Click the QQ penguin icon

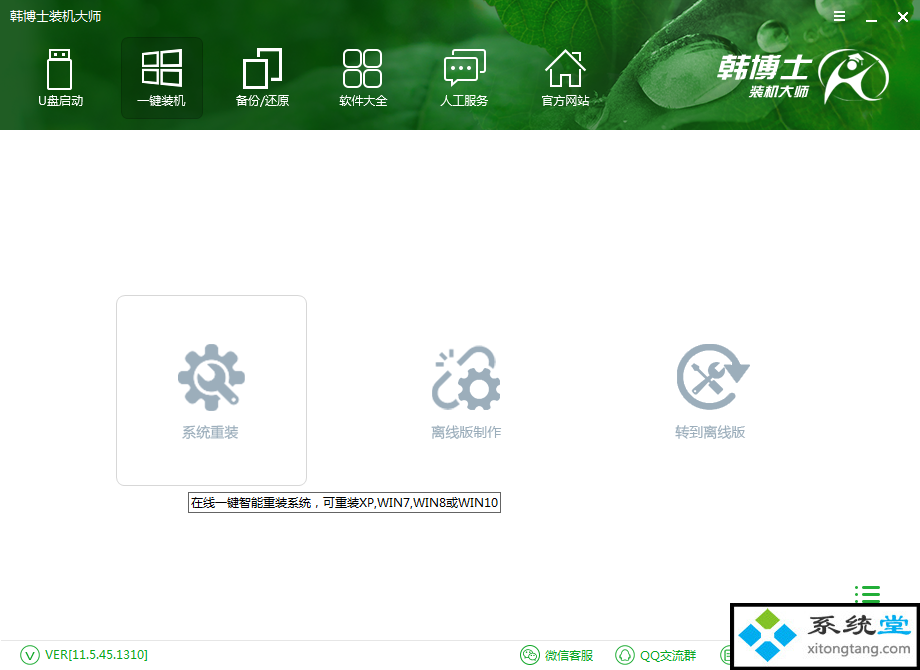[624, 655]
